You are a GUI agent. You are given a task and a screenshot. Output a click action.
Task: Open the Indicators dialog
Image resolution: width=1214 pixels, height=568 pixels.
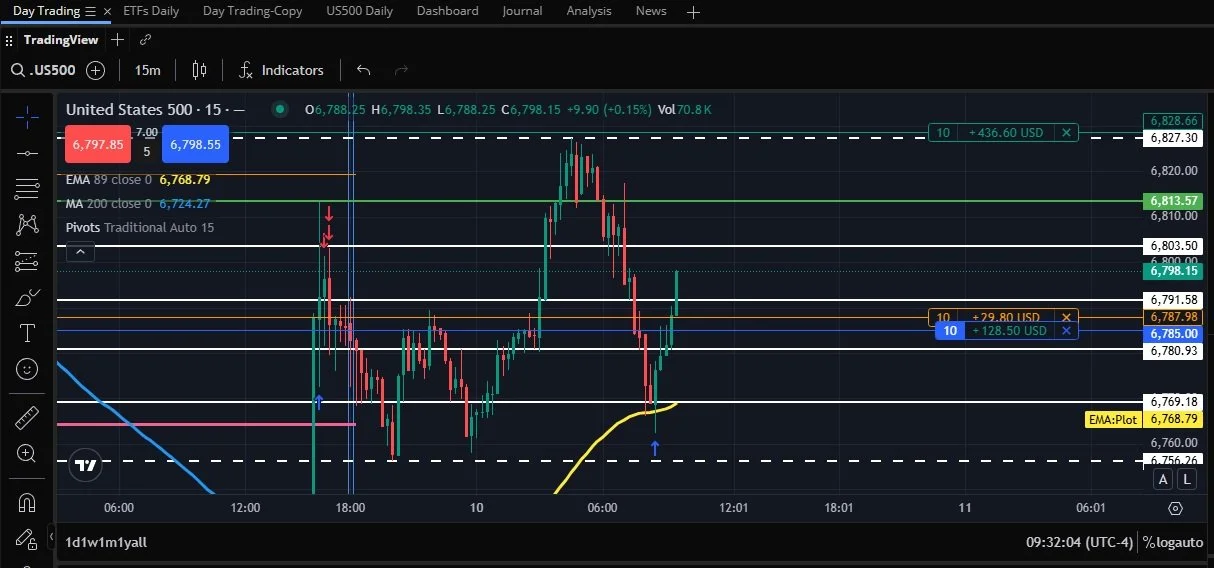(x=281, y=70)
